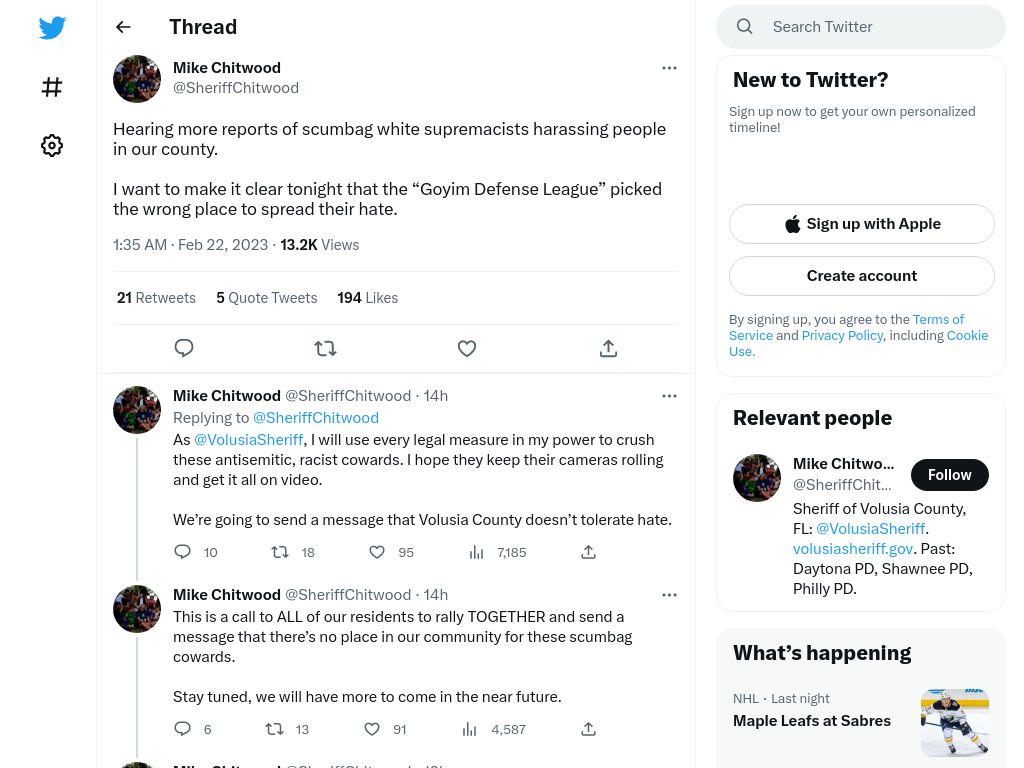Click the Search Twitter field
1024x768 pixels.
click(861, 27)
